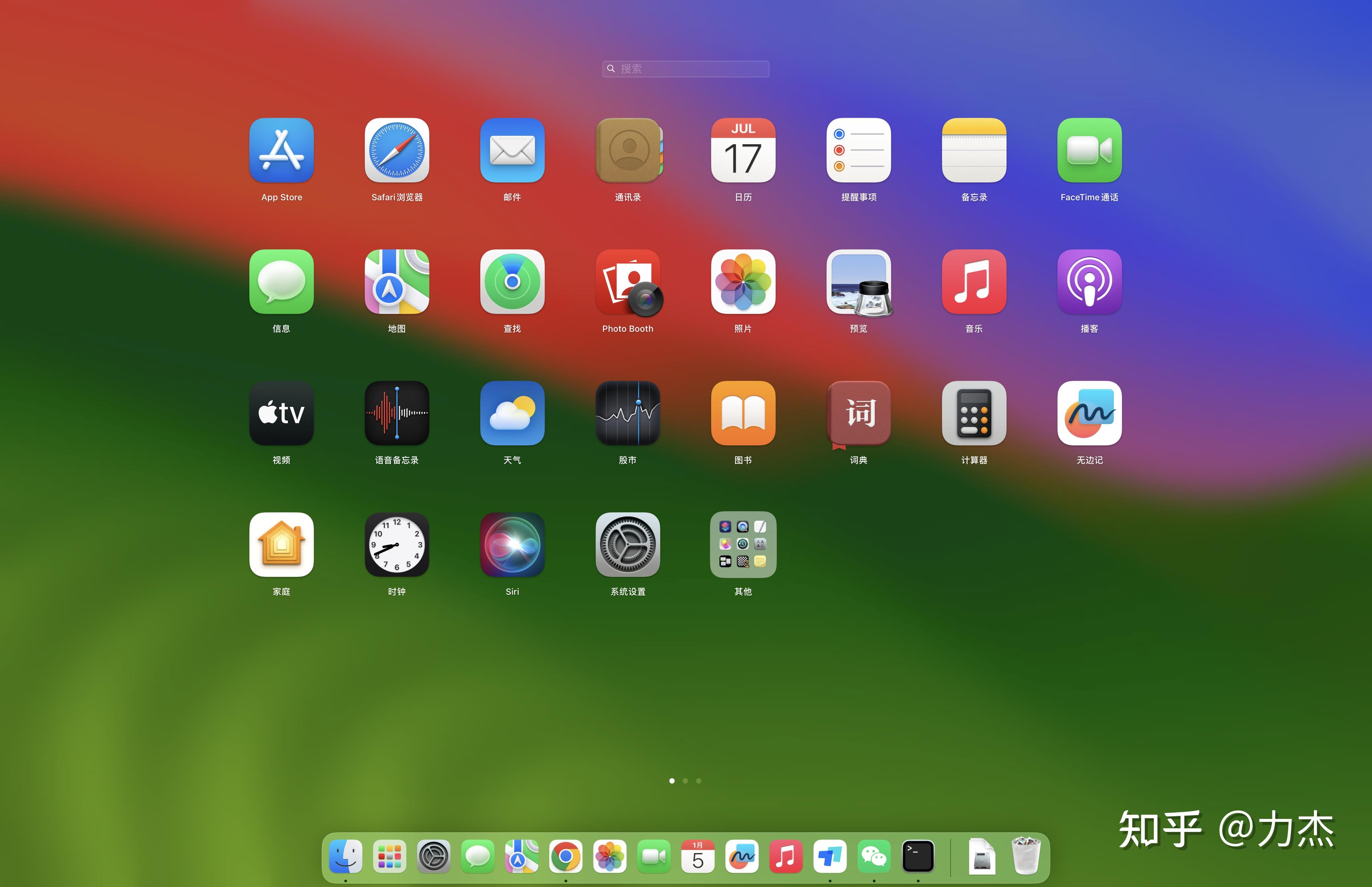Launch WeChat from the Dock
1372x887 pixels.
pos(874,857)
